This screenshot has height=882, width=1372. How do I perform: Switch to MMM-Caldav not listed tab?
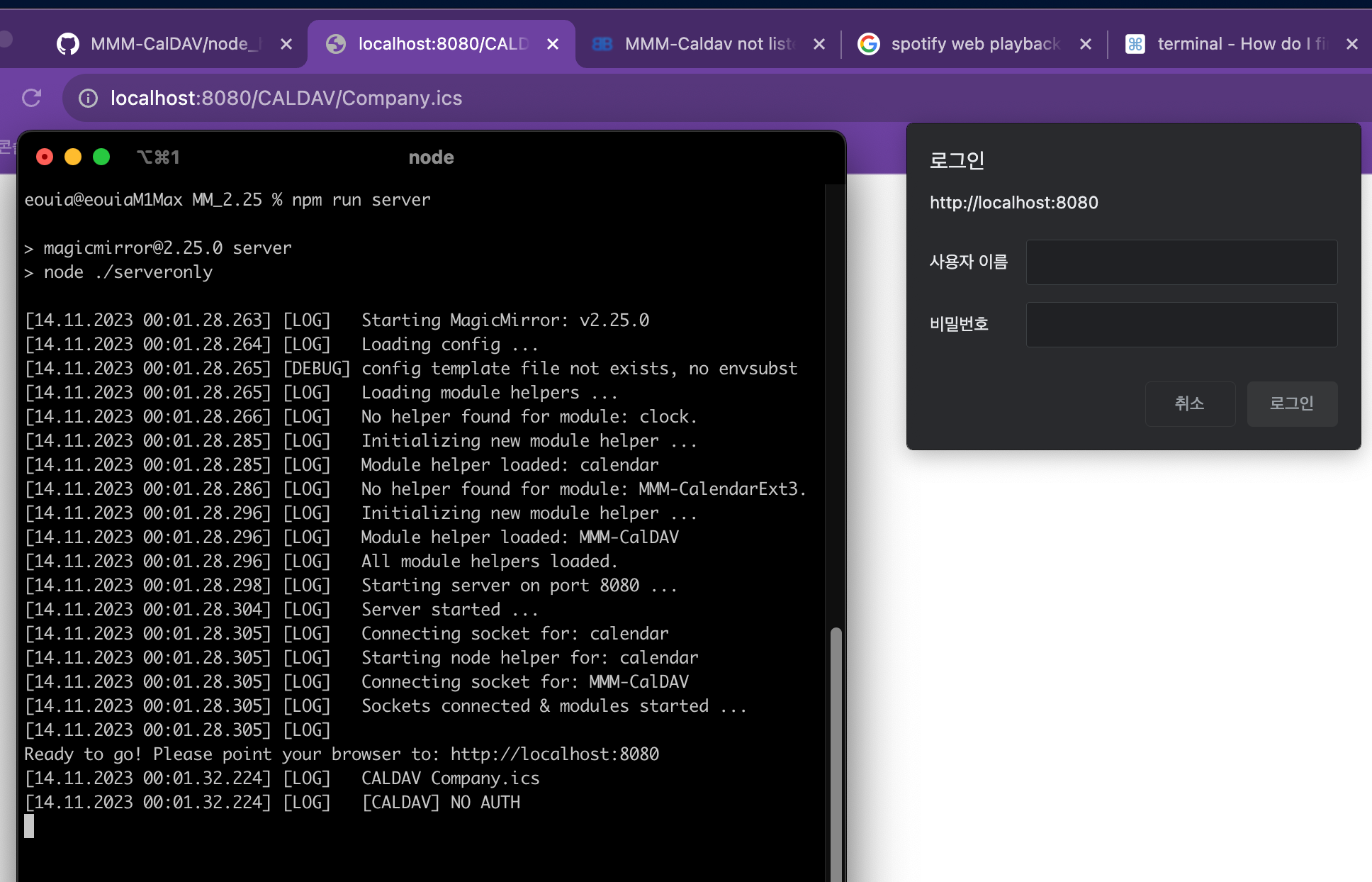coord(709,44)
